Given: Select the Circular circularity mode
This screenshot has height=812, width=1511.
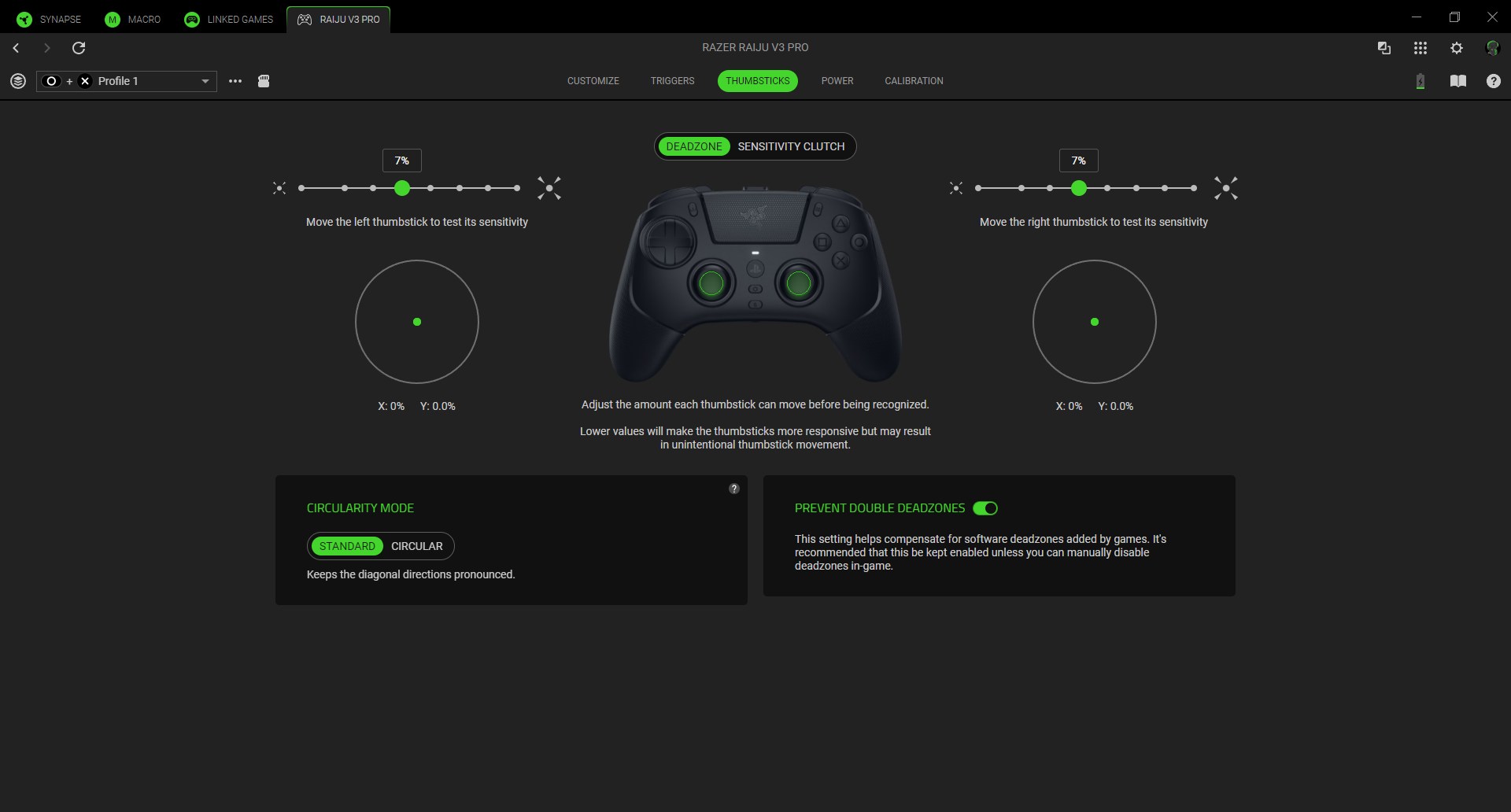Looking at the screenshot, I should (x=416, y=546).
